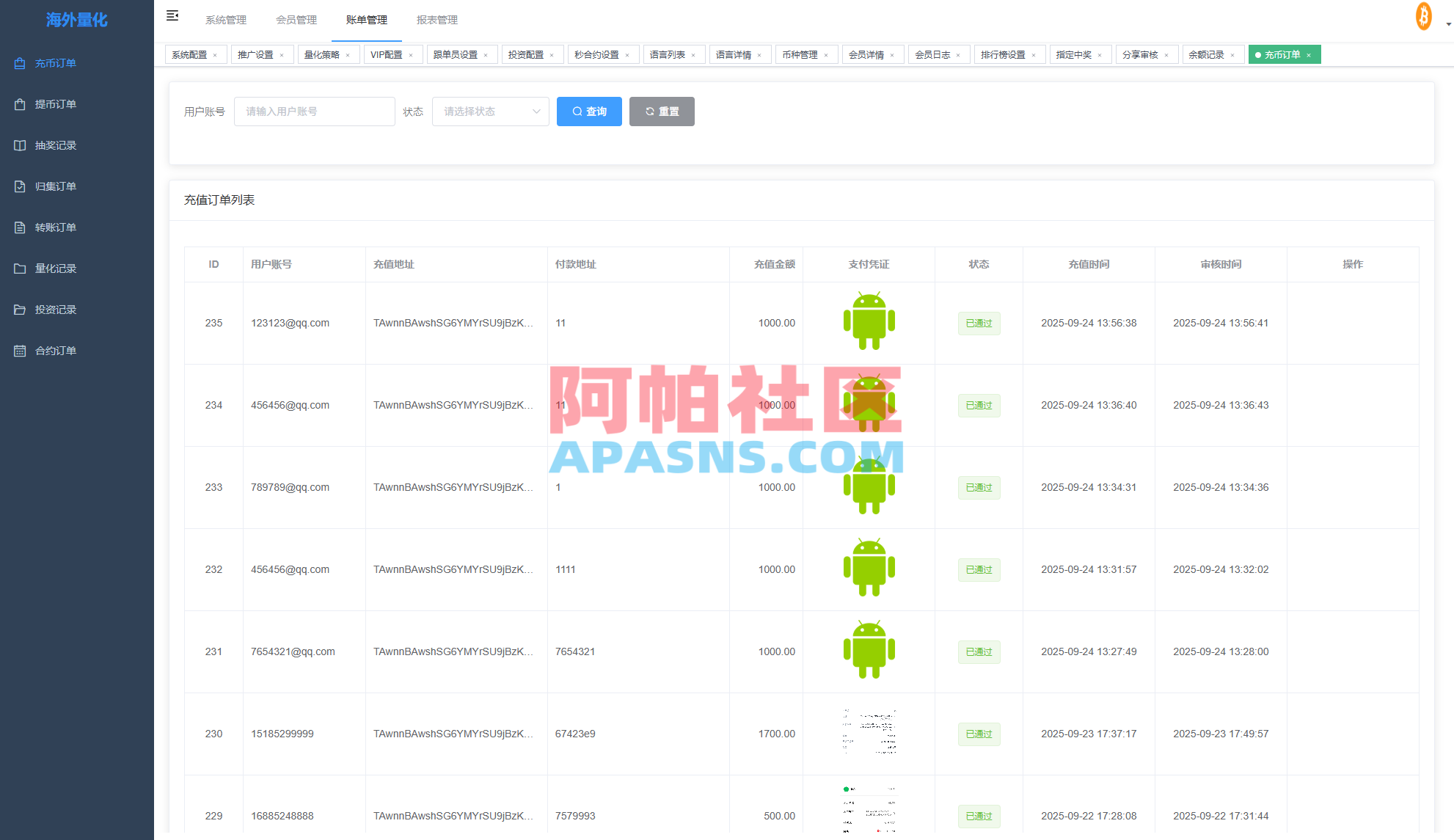Switch to the 系统配置 tab
Viewport: 1454px width, 840px height.
tap(189, 54)
